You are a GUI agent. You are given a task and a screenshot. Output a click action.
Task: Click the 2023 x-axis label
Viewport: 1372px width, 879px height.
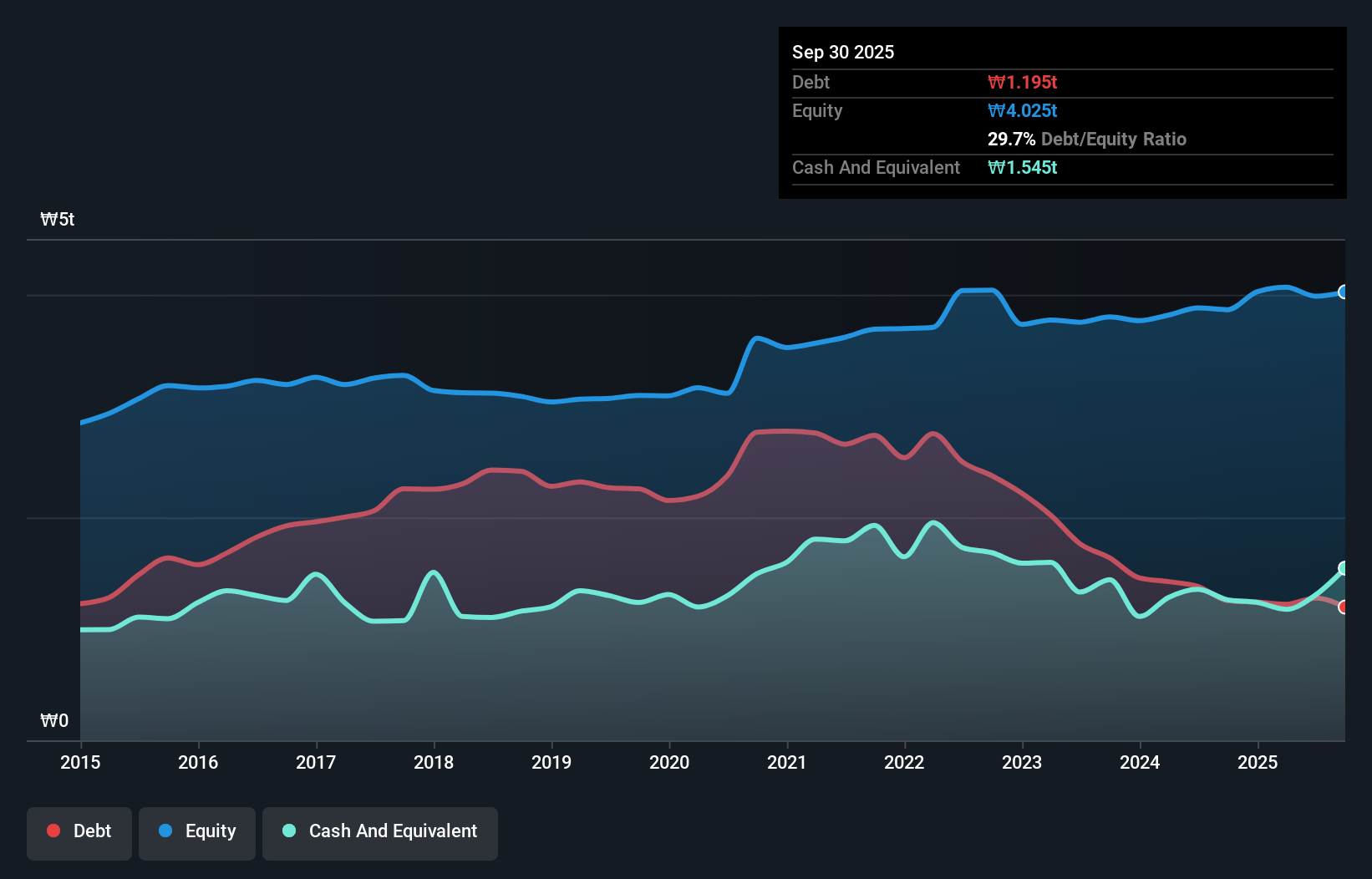[x=1022, y=762]
